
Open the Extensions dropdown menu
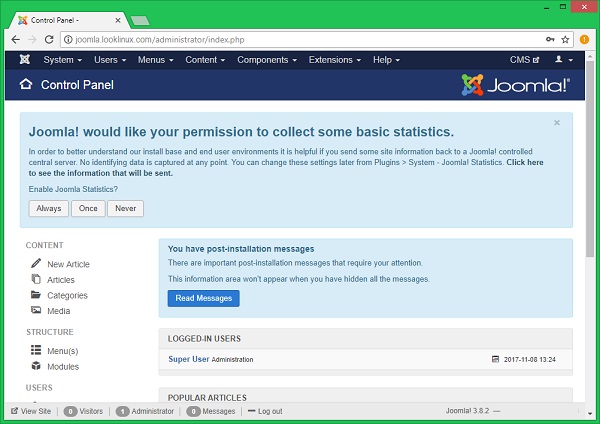[334, 60]
